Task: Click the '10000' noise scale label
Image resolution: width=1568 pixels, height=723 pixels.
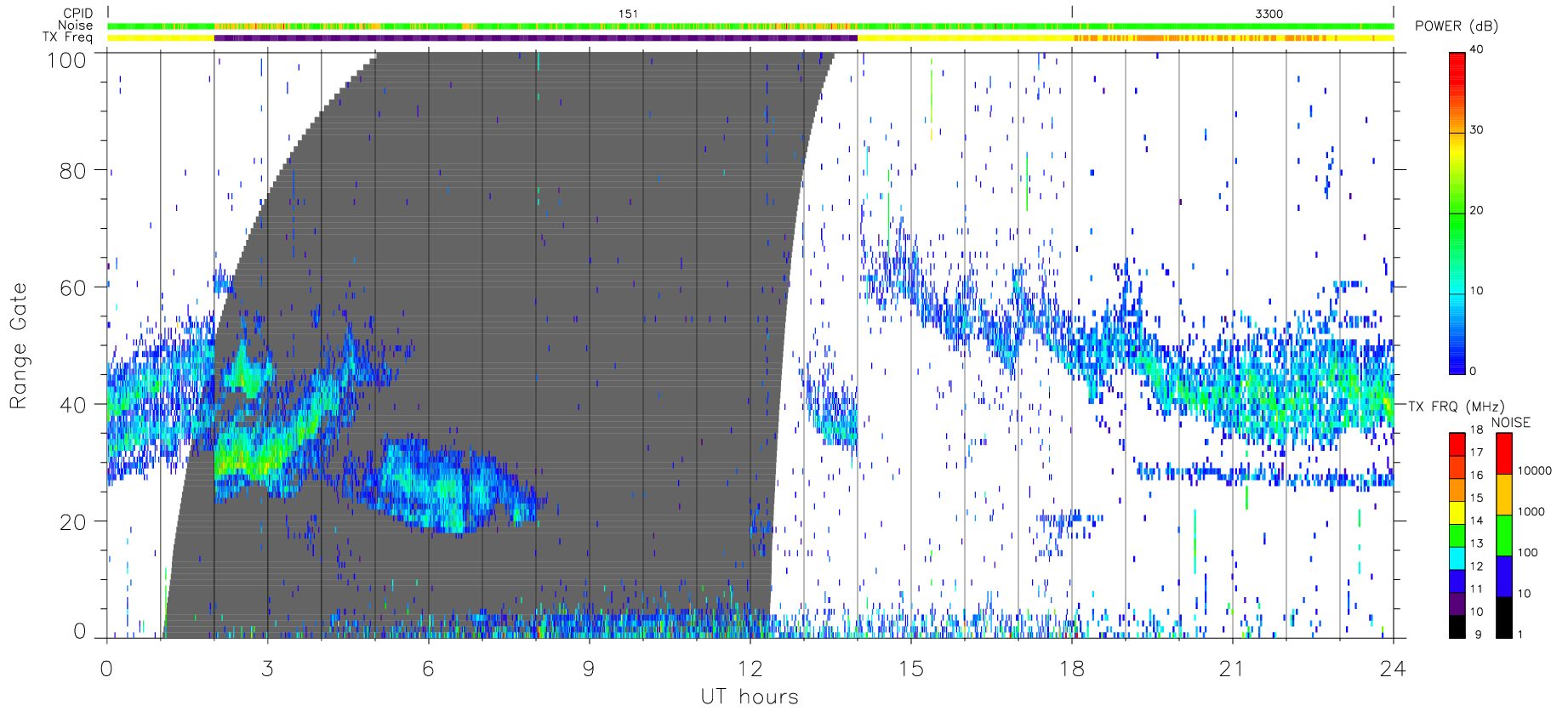Action: (x=1535, y=470)
